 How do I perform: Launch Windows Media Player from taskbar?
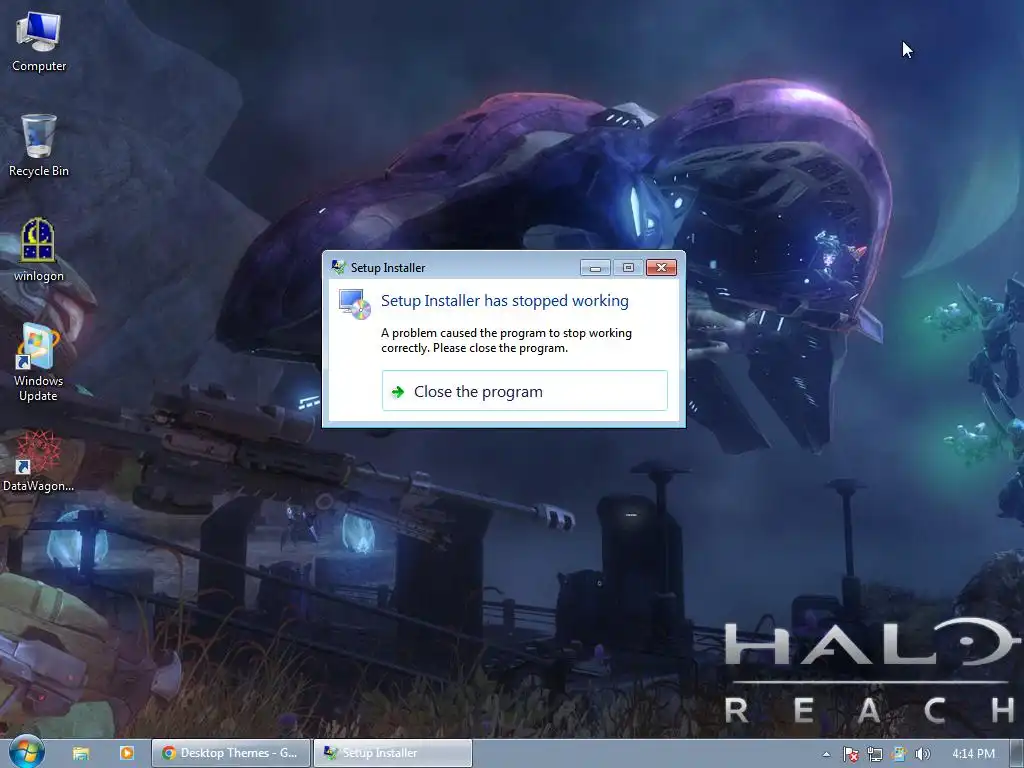[x=127, y=753]
